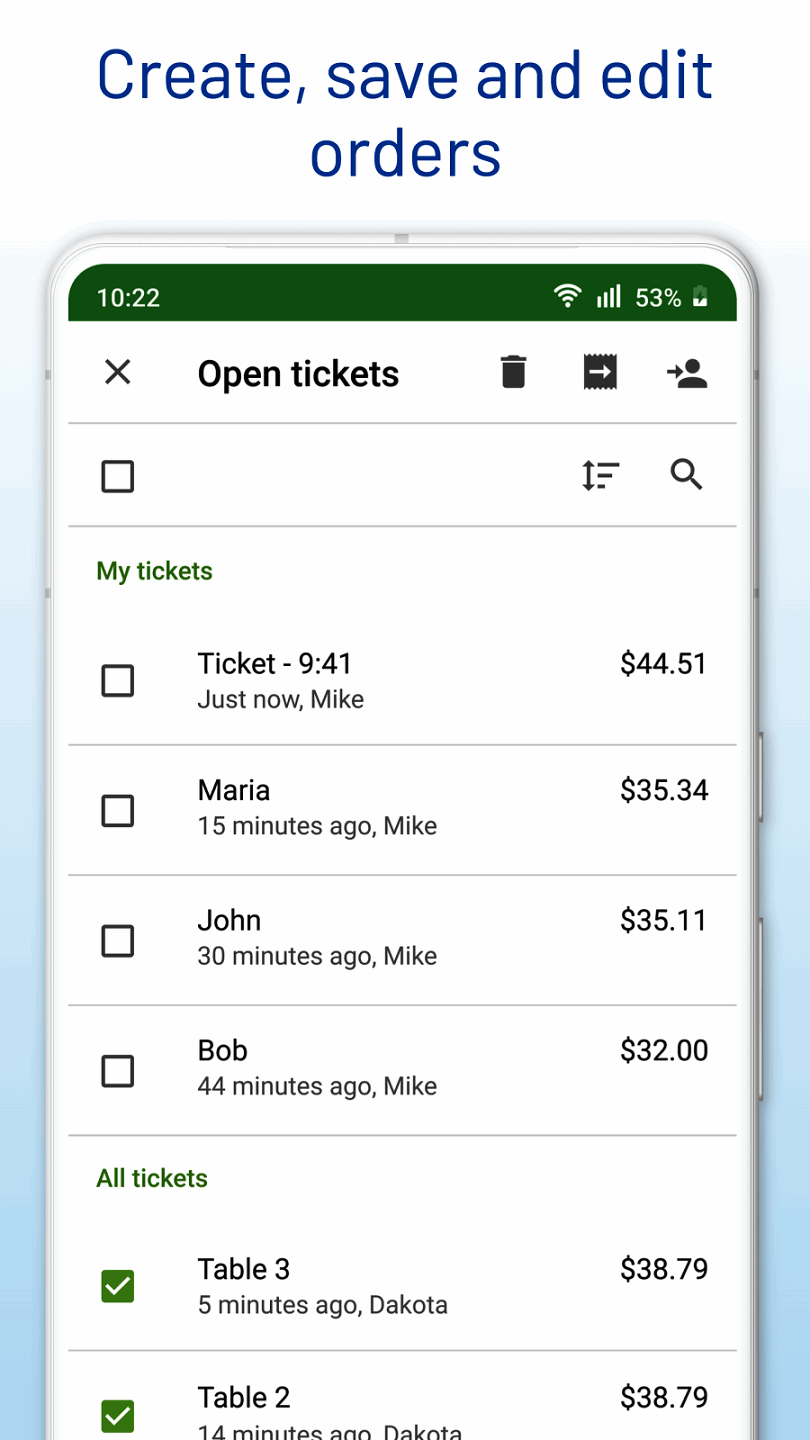This screenshot has width=810, height=1440.
Task: Deselect the Table 2 checkbox
Action: click(118, 1415)
